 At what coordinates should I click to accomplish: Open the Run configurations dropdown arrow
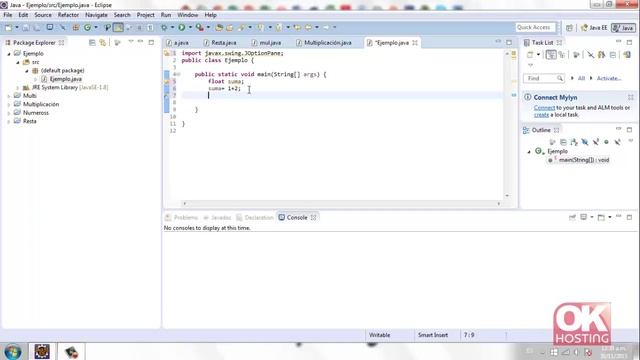click(190, 27)
